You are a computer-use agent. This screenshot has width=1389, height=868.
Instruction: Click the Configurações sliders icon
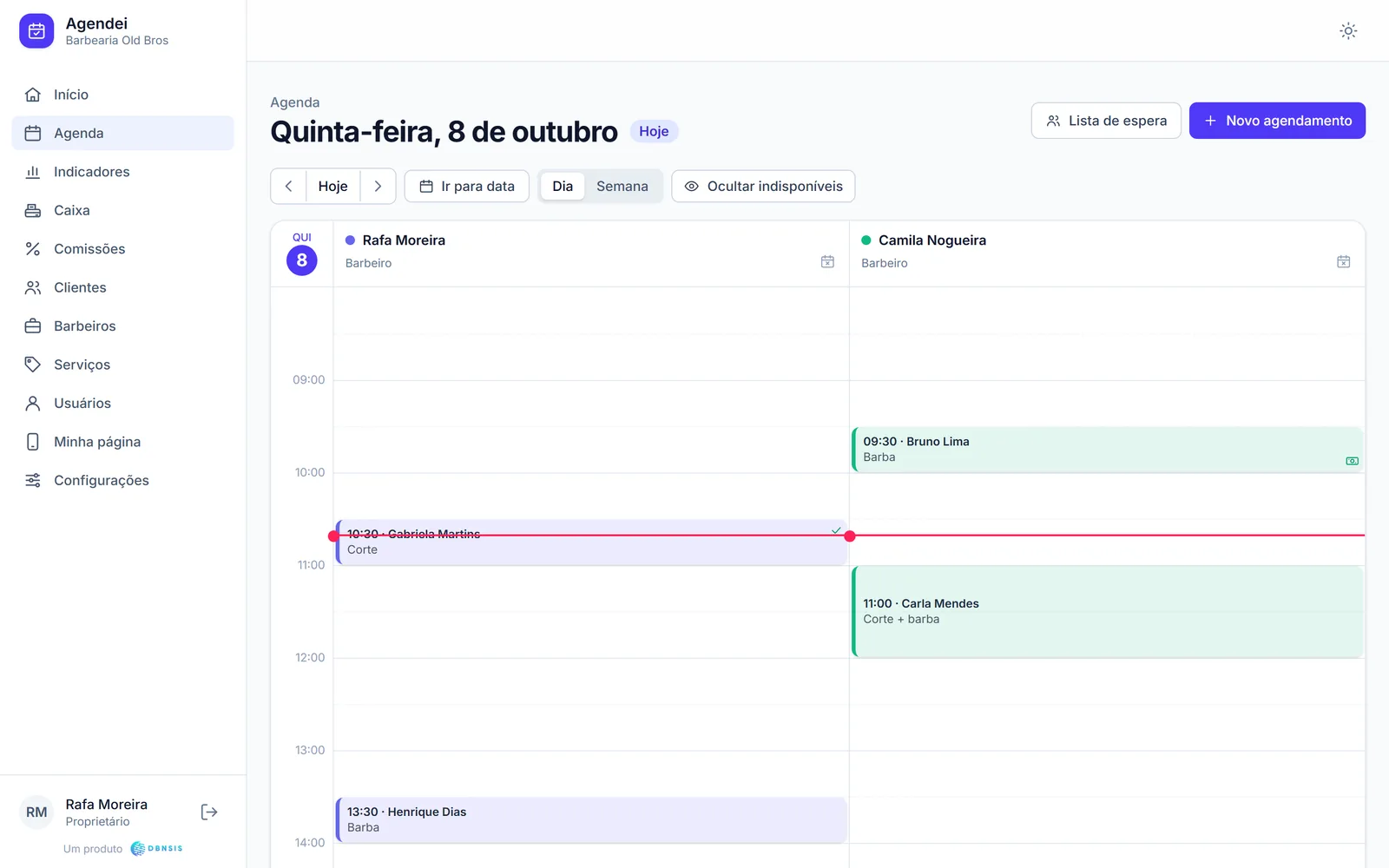[x=33, y=480]
